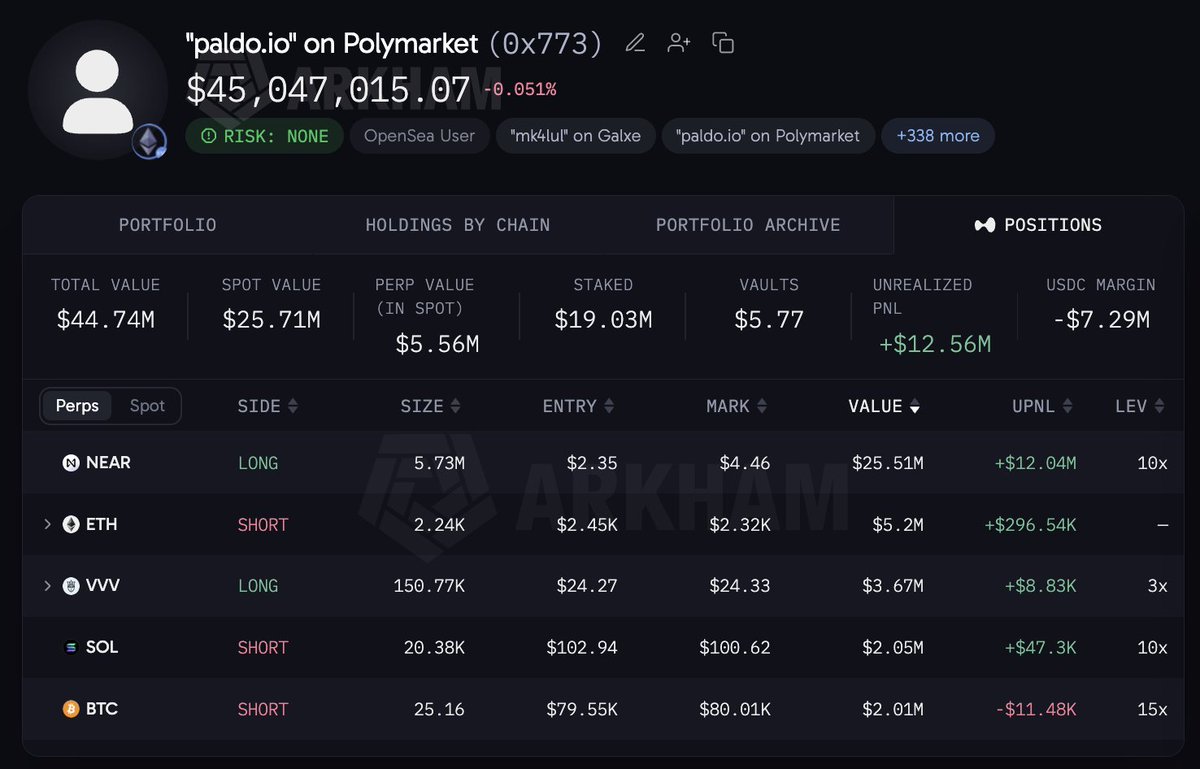Click the BTC entry $79.55K cell
Viewport: 1200px width, 769px height.
(x=582, y=709)
